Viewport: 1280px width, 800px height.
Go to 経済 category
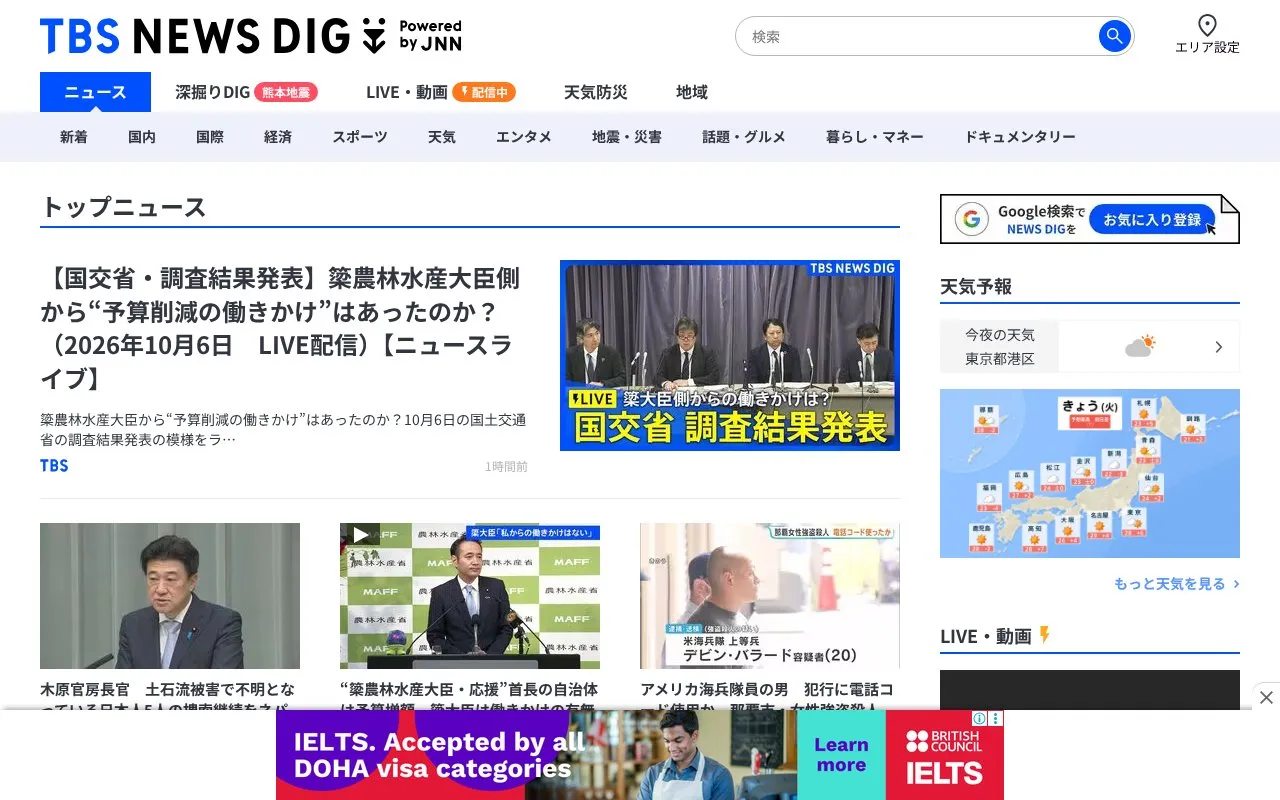[x=278, y=137]
